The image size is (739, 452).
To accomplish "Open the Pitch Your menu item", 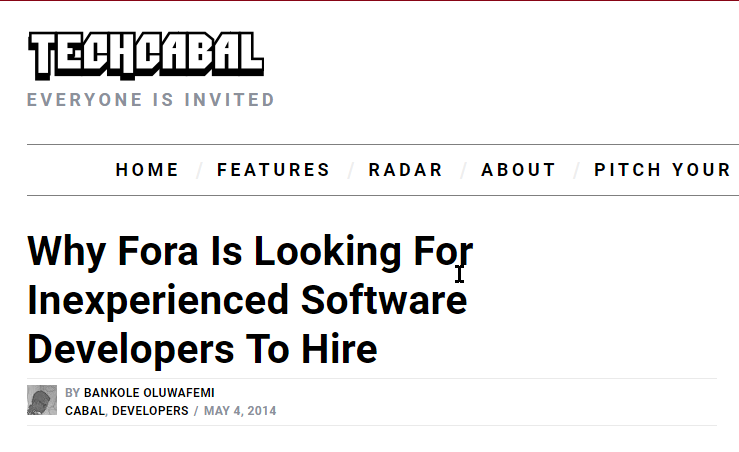I will pos(663,170).
